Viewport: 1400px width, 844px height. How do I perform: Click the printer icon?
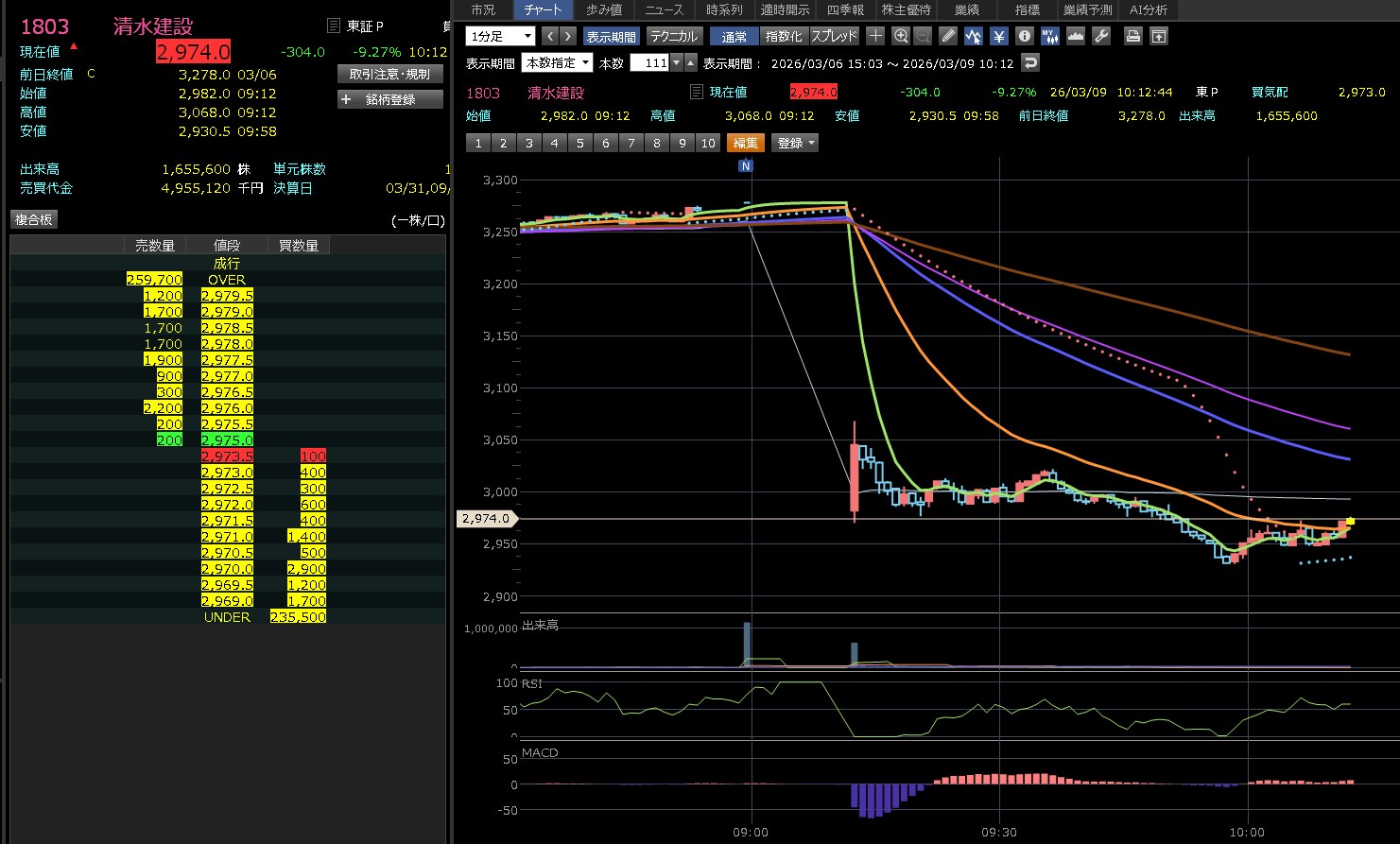click(1132, 36)
